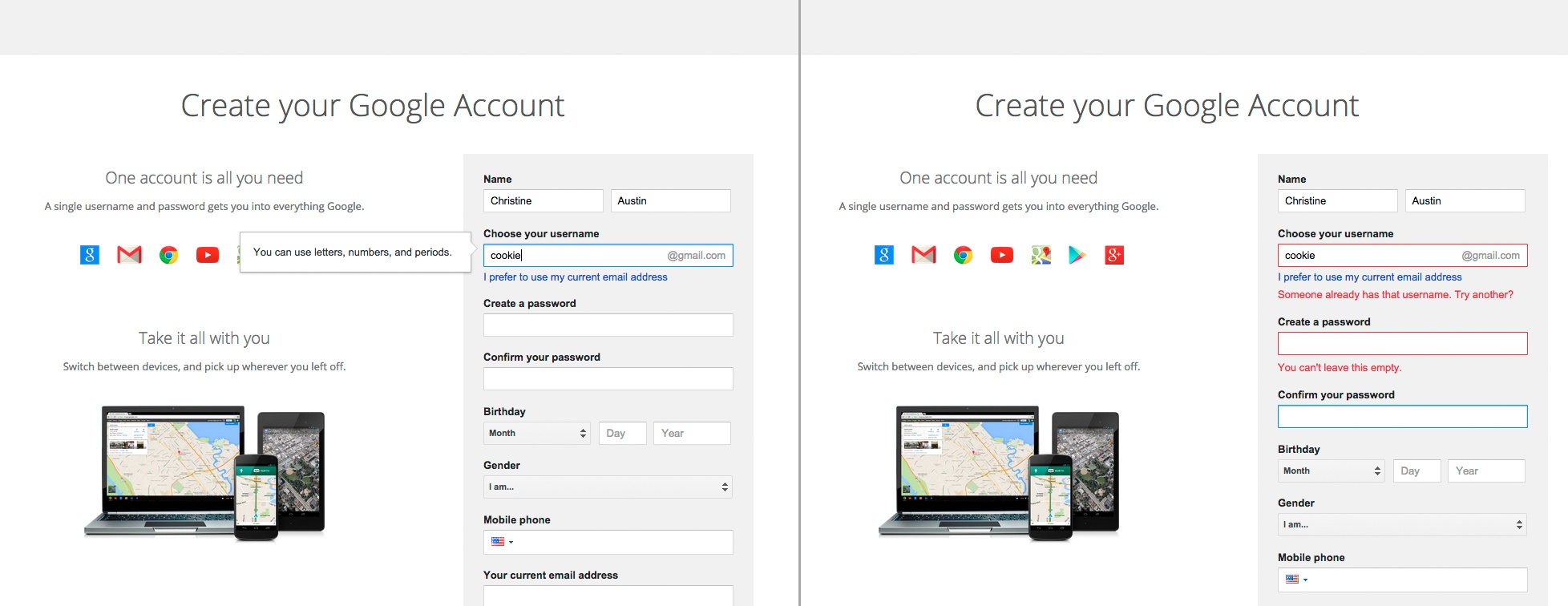Open US flag country selector in right Mobile phone field

pyautogui.click(x=1296, y=580)
